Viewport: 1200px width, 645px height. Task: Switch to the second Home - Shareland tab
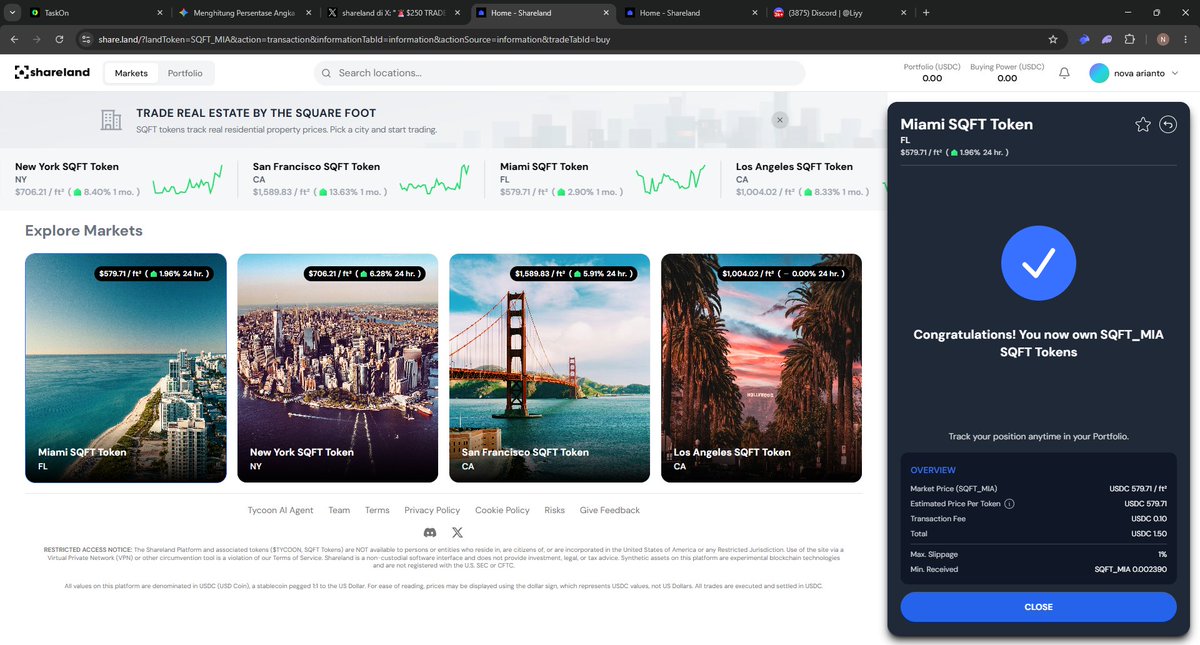click(690, 13)
